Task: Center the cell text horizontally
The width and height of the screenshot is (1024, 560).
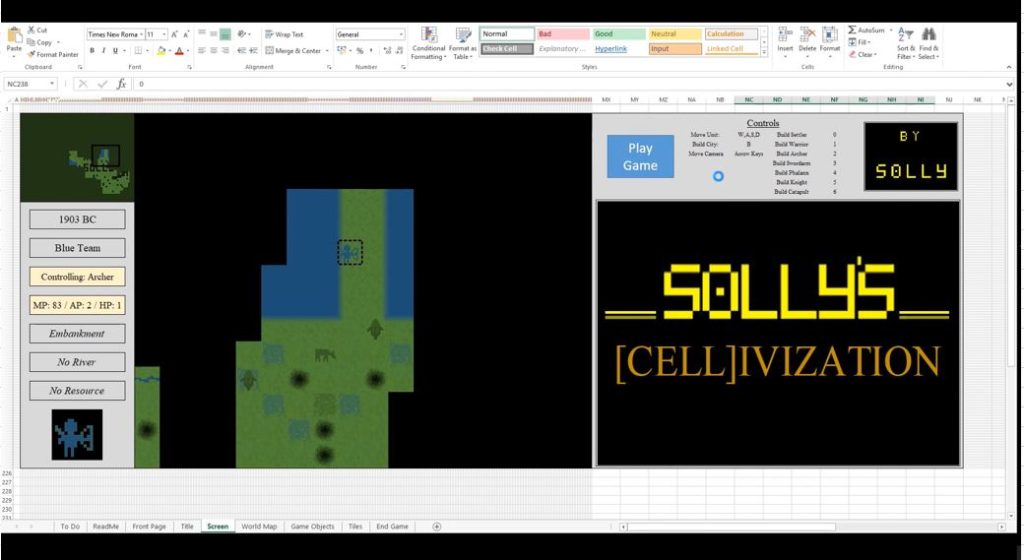Action: click(214, 51)
